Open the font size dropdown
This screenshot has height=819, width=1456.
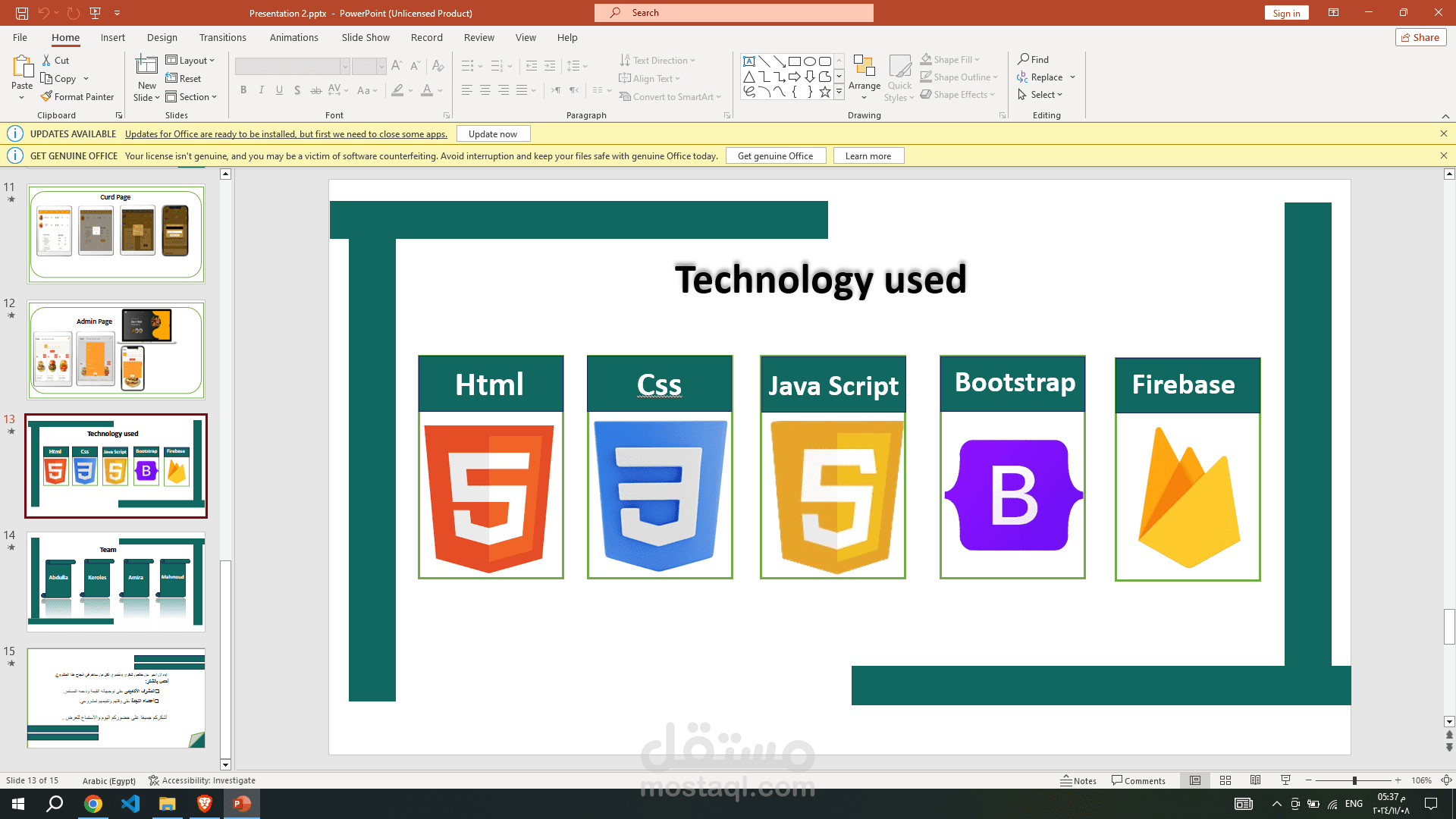381,67
